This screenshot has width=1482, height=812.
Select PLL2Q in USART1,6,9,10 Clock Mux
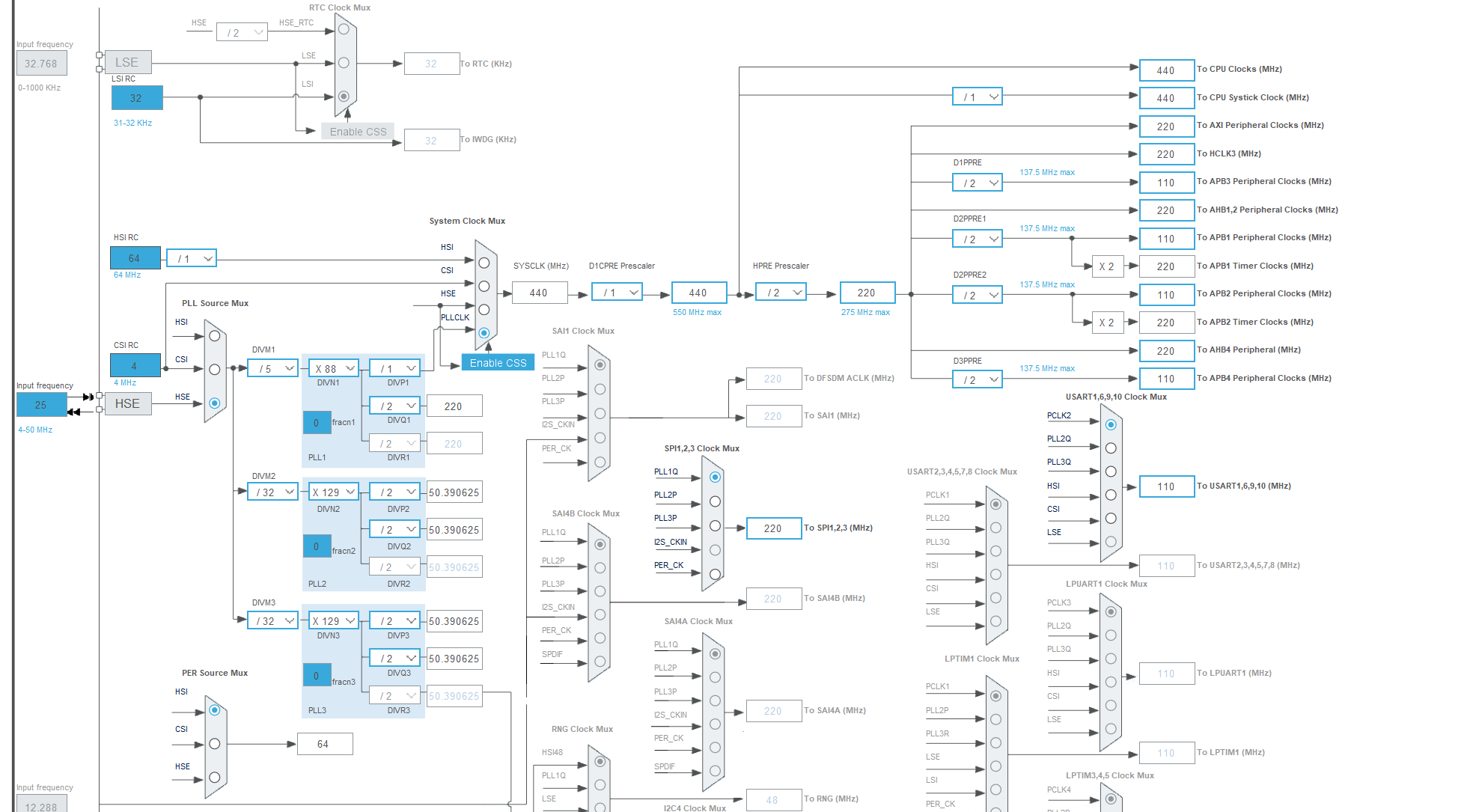tap(1111, 448)
